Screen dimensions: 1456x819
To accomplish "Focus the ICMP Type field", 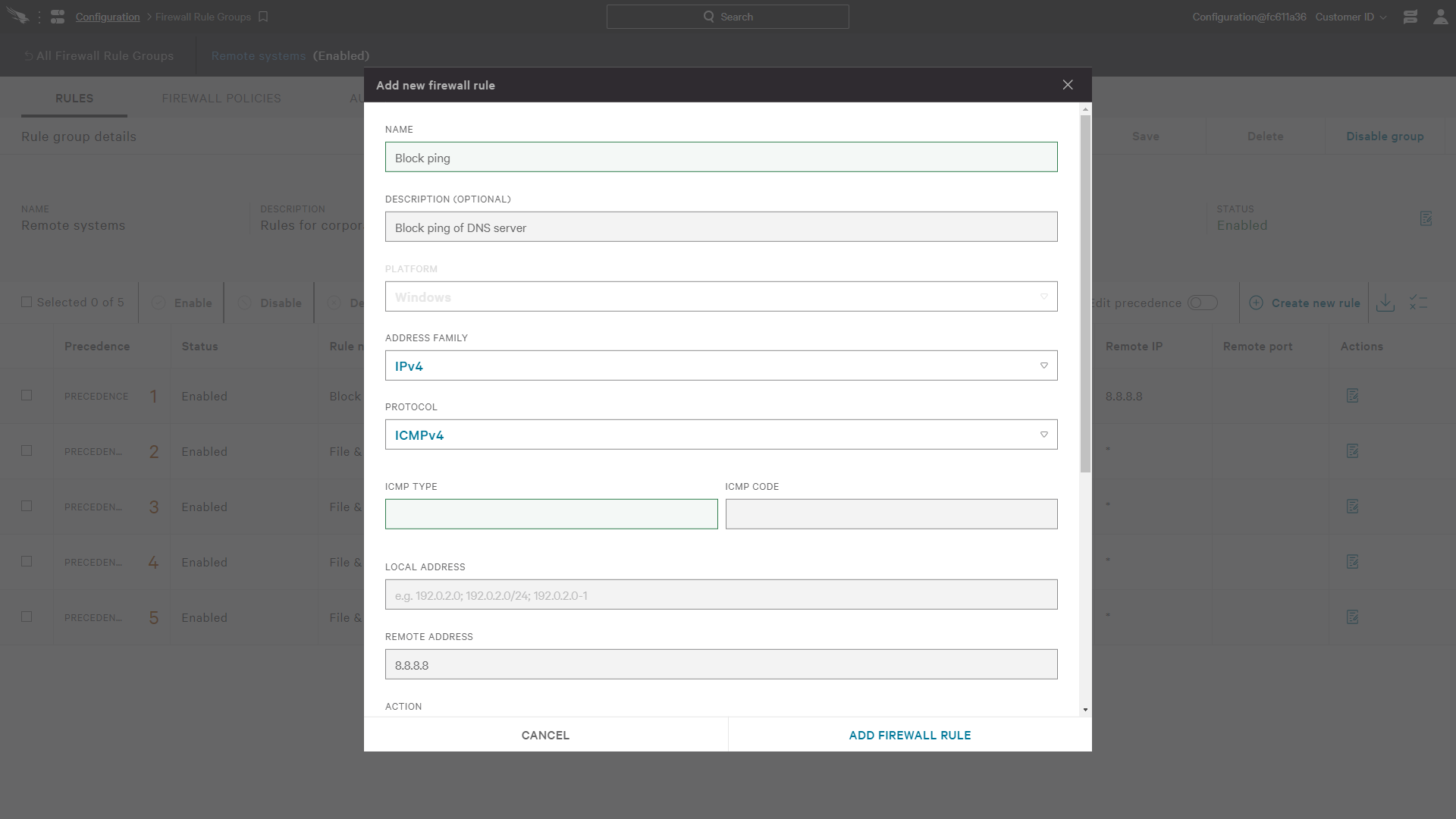I will 551,514.
